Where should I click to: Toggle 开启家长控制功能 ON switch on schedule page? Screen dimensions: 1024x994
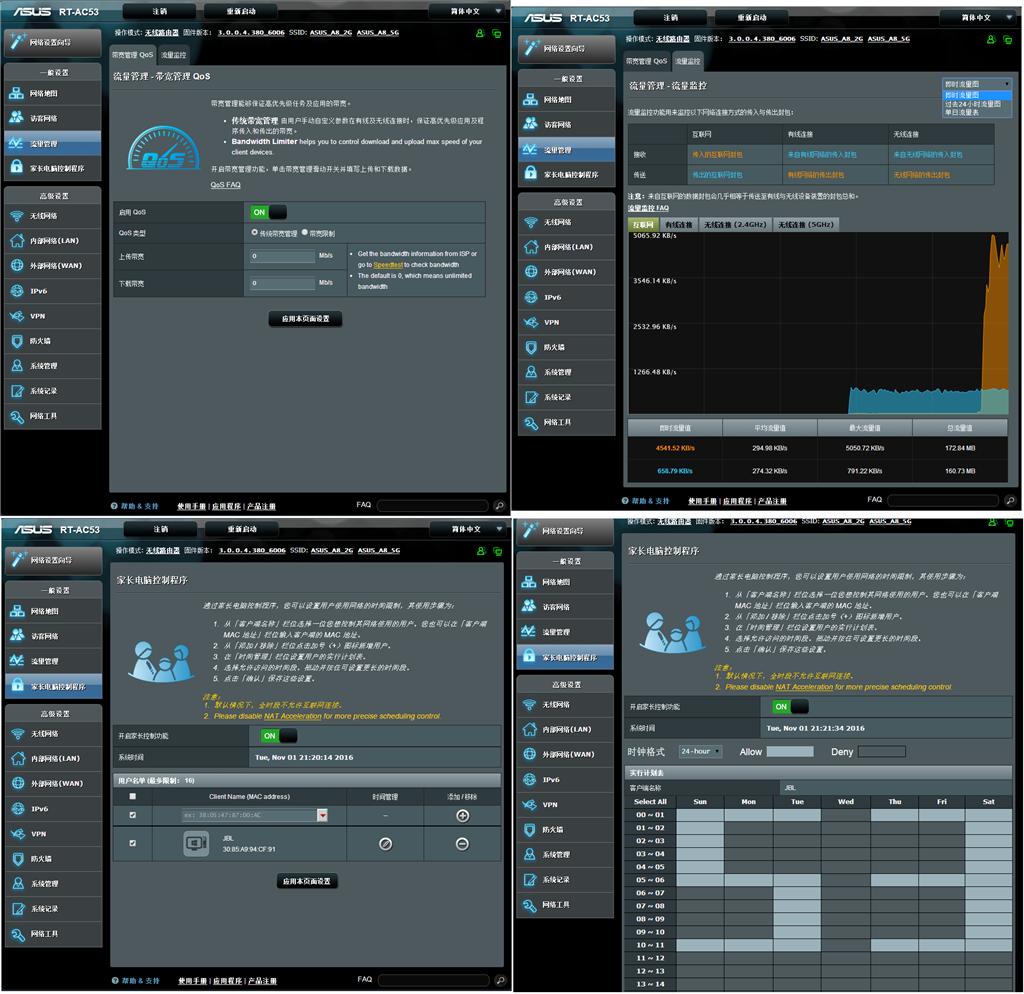(x=790, y=707)
